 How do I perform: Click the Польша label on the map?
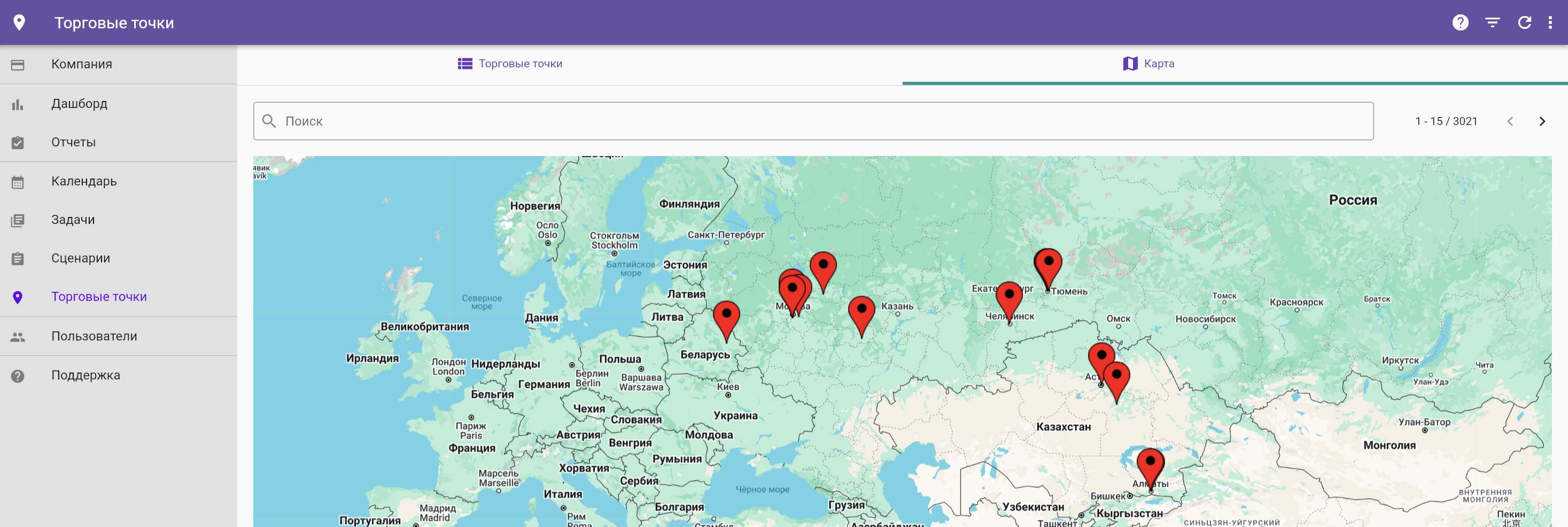pos(619,360)
